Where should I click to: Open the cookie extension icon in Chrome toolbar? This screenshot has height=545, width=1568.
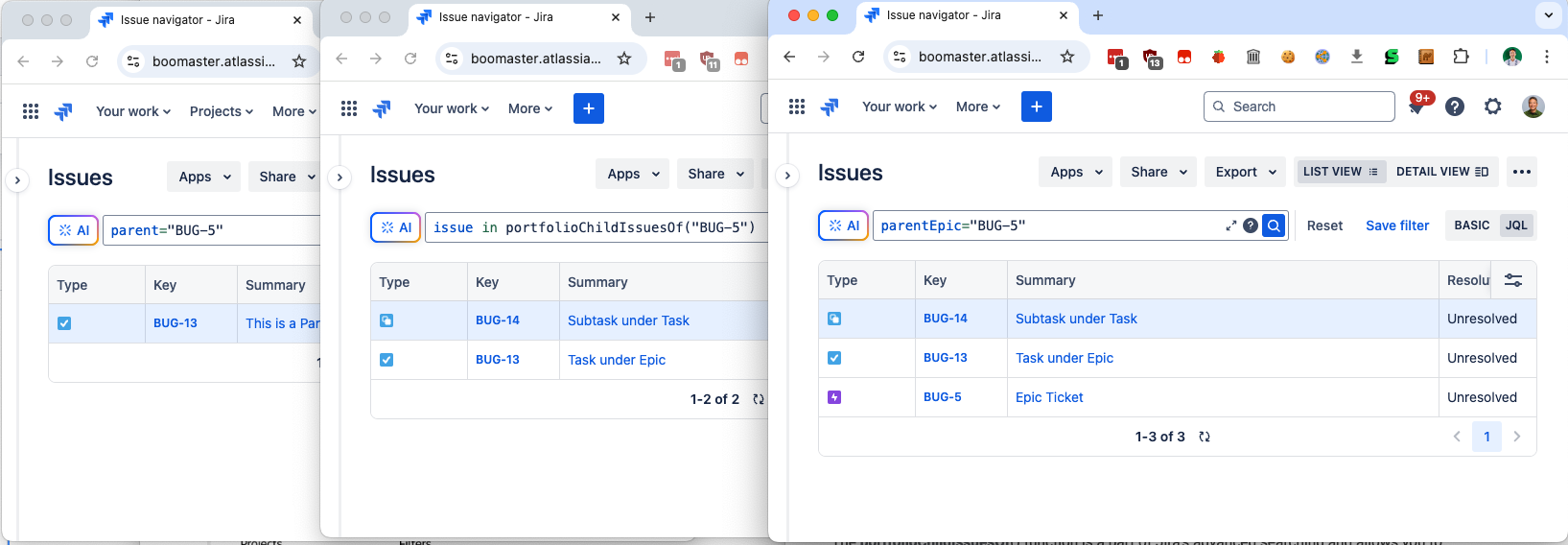(1288, 57)
